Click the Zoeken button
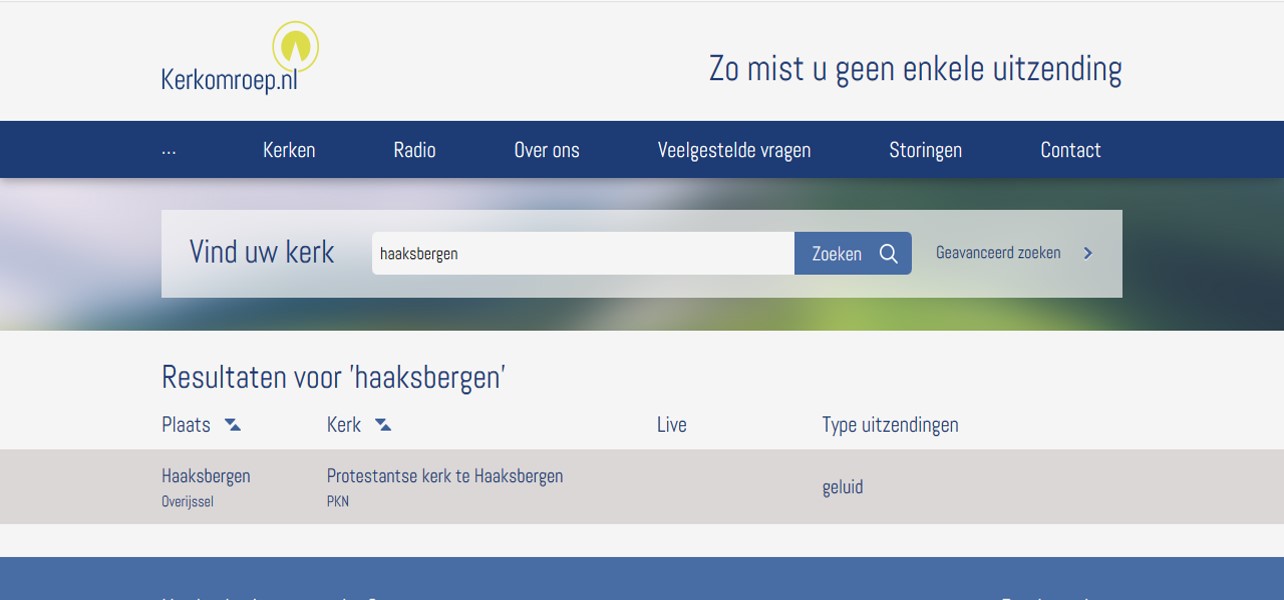Image resolution: width=1284 pixels, height=600 pixels. (x=853, y=253)
